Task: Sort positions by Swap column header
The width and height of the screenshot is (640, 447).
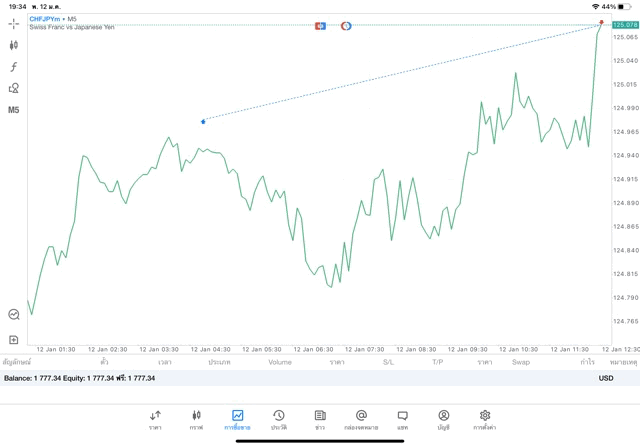Action: pyautogui.click(x=521, y=362)
